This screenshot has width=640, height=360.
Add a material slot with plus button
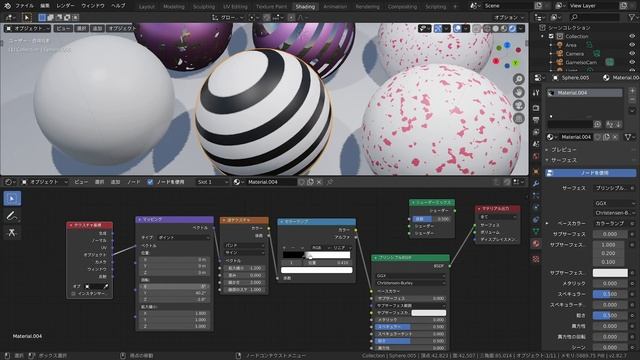632,91
